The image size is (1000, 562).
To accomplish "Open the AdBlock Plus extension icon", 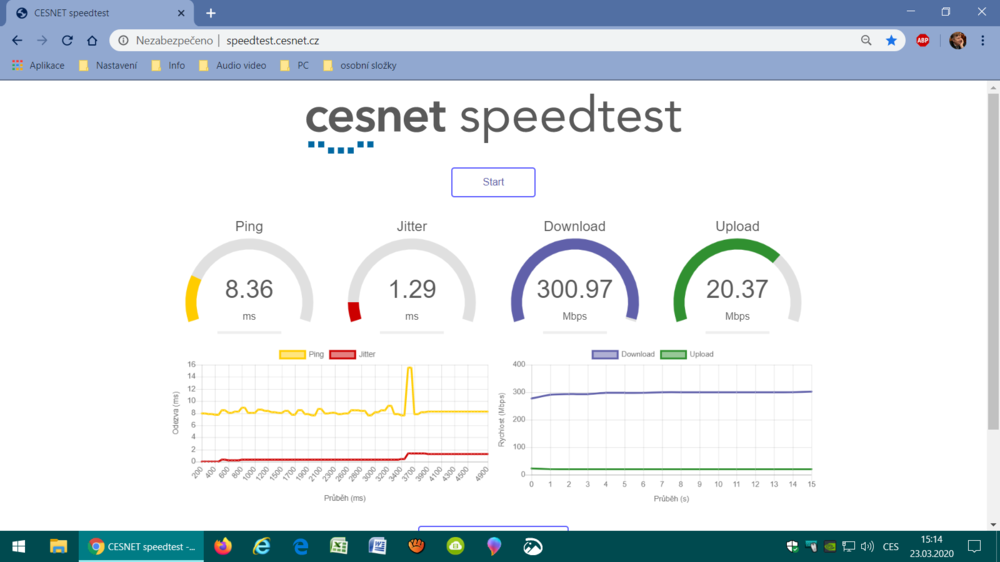I will (923, 41).
